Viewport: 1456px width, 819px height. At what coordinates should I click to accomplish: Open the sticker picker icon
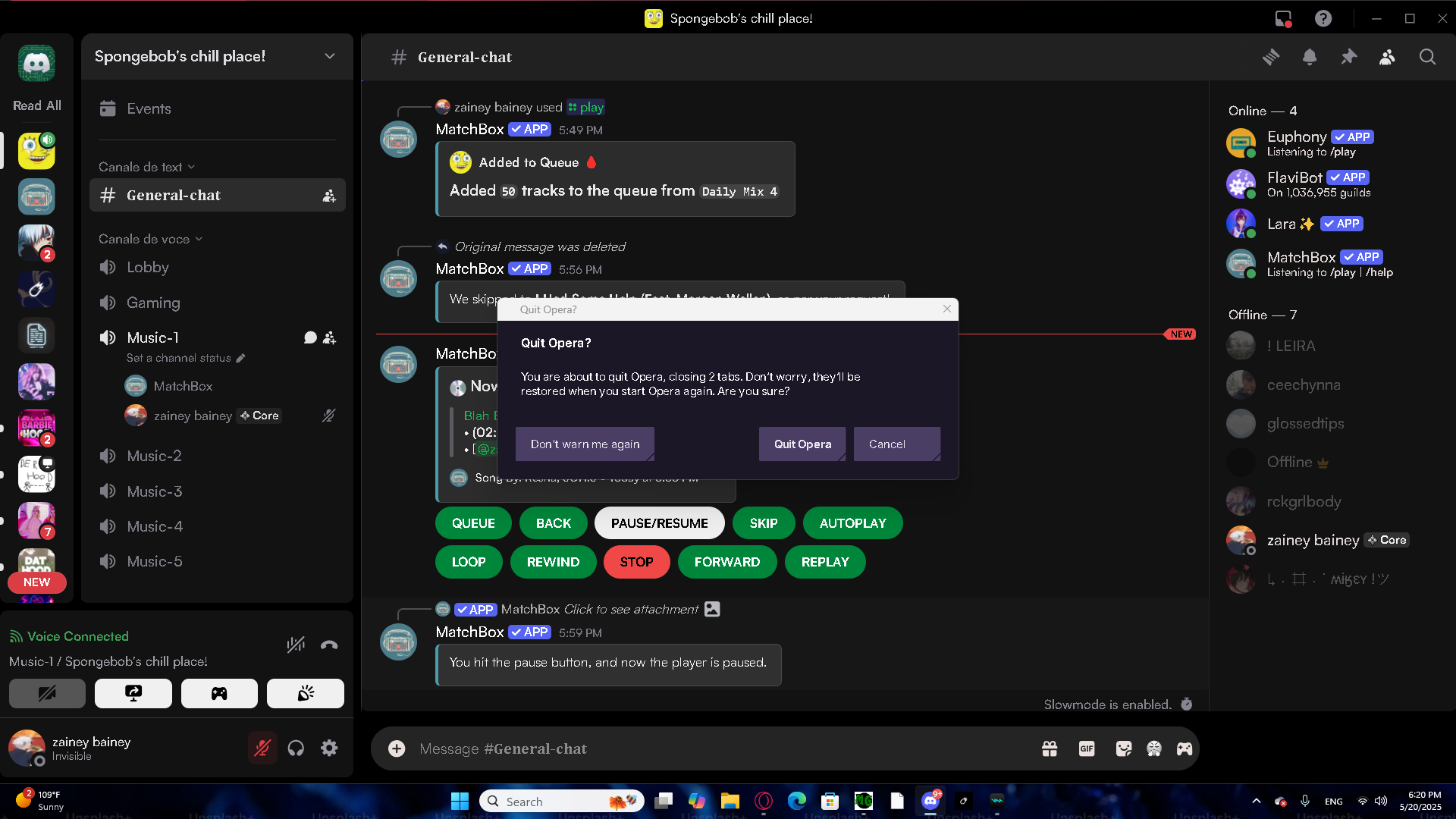(x=1124, y=748)
